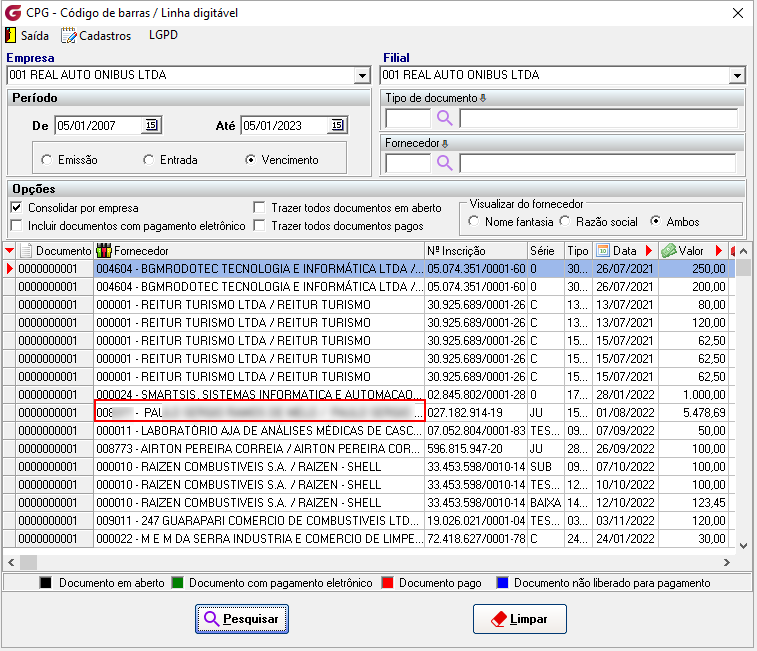Click Tipo de documento description field
This screenshot has height=651, width=757.
pyautogui.click(x=599, y=118)
